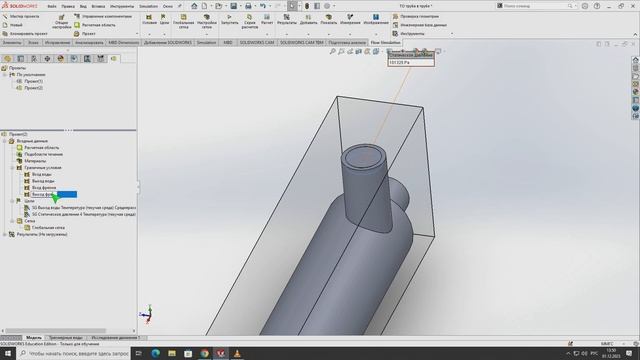Open Глобальная сетка settings
The image size is (640, 360).
tap(184, 21)
